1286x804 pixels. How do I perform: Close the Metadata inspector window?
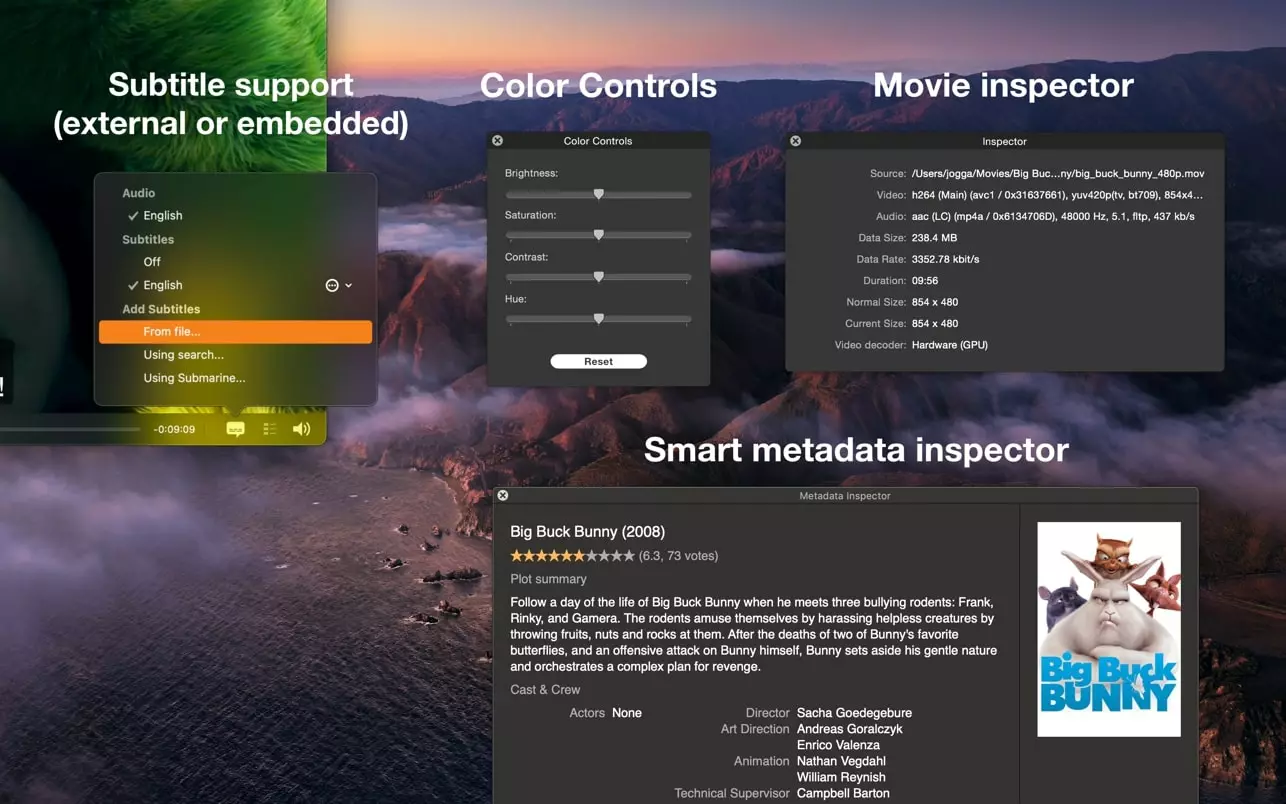503,495
